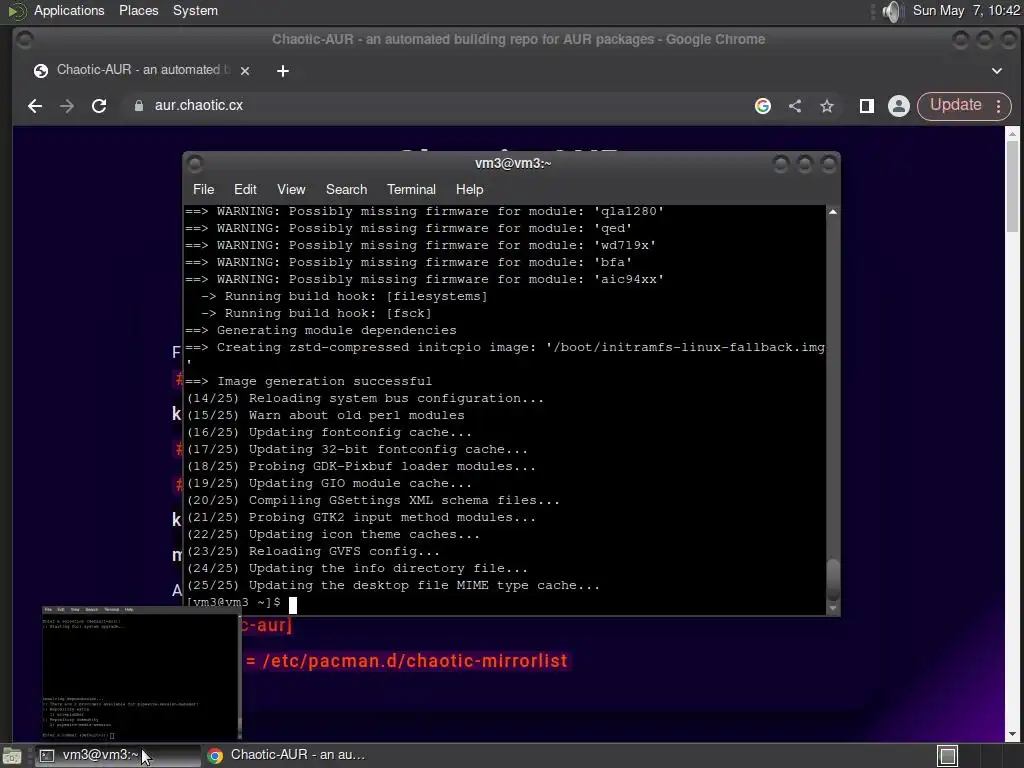This screenshot has width=1024, height=768.
Task: Click the Chrome page vertical scrollbar thumb
Action: [1012, 186]
